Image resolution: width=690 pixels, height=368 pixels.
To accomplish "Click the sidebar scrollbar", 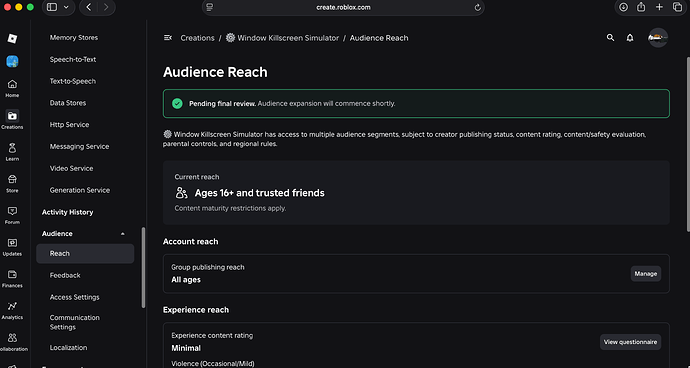I will click(x=143, y=268).
